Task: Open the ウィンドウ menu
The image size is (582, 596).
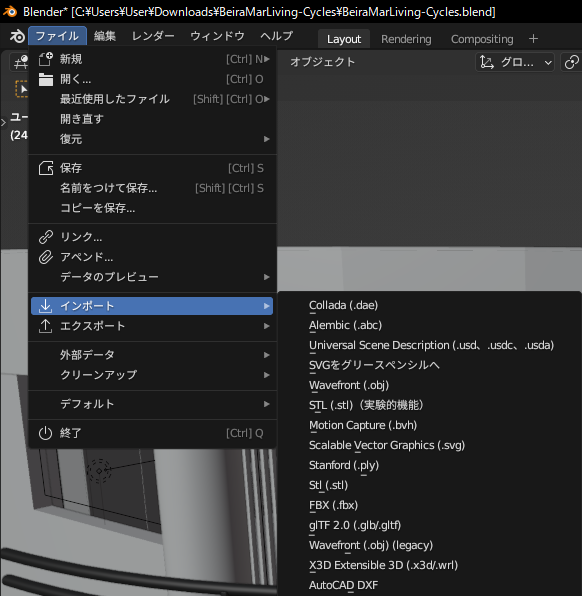Action: (217, 36)
